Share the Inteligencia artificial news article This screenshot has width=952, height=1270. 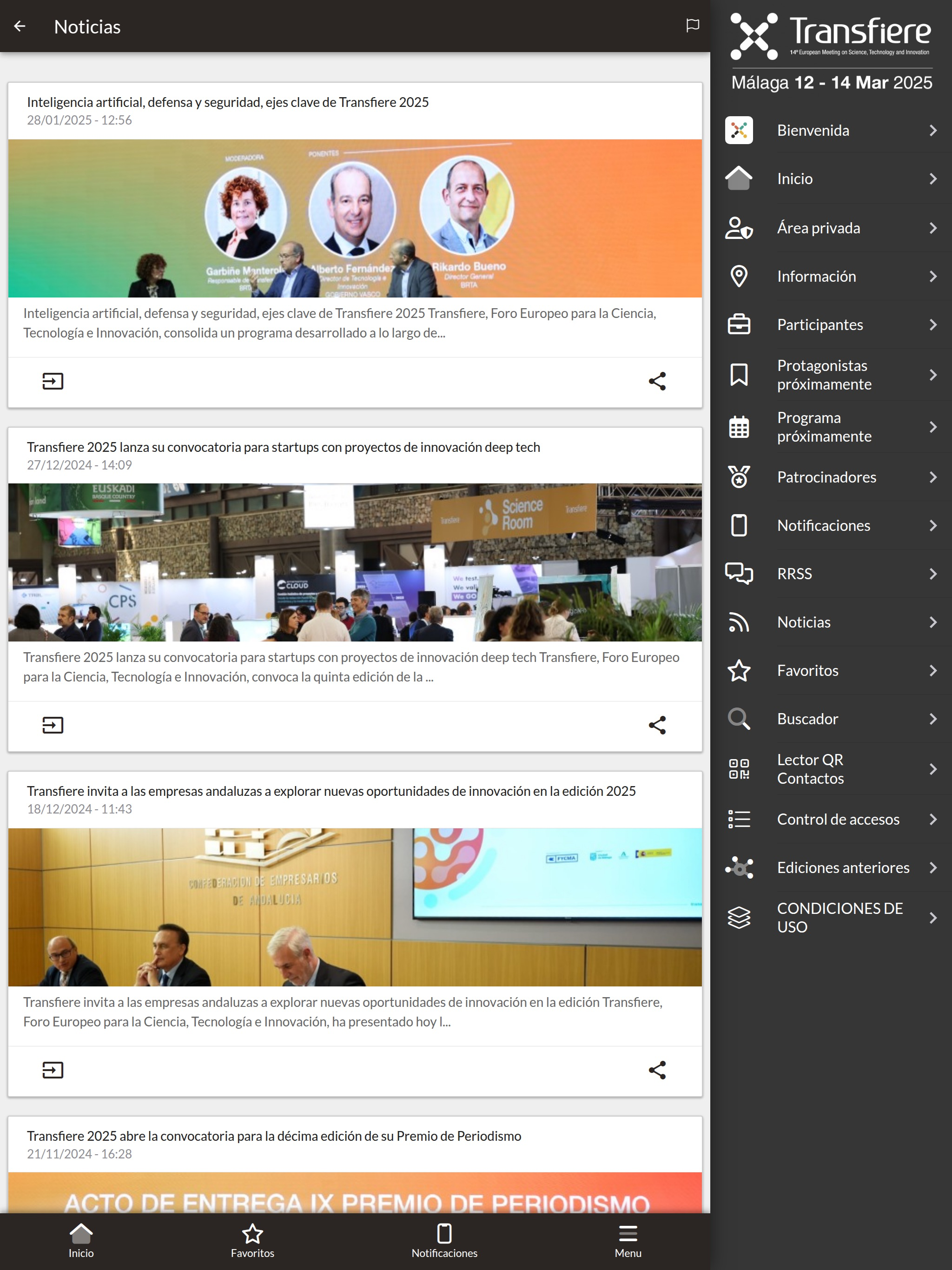657,381
